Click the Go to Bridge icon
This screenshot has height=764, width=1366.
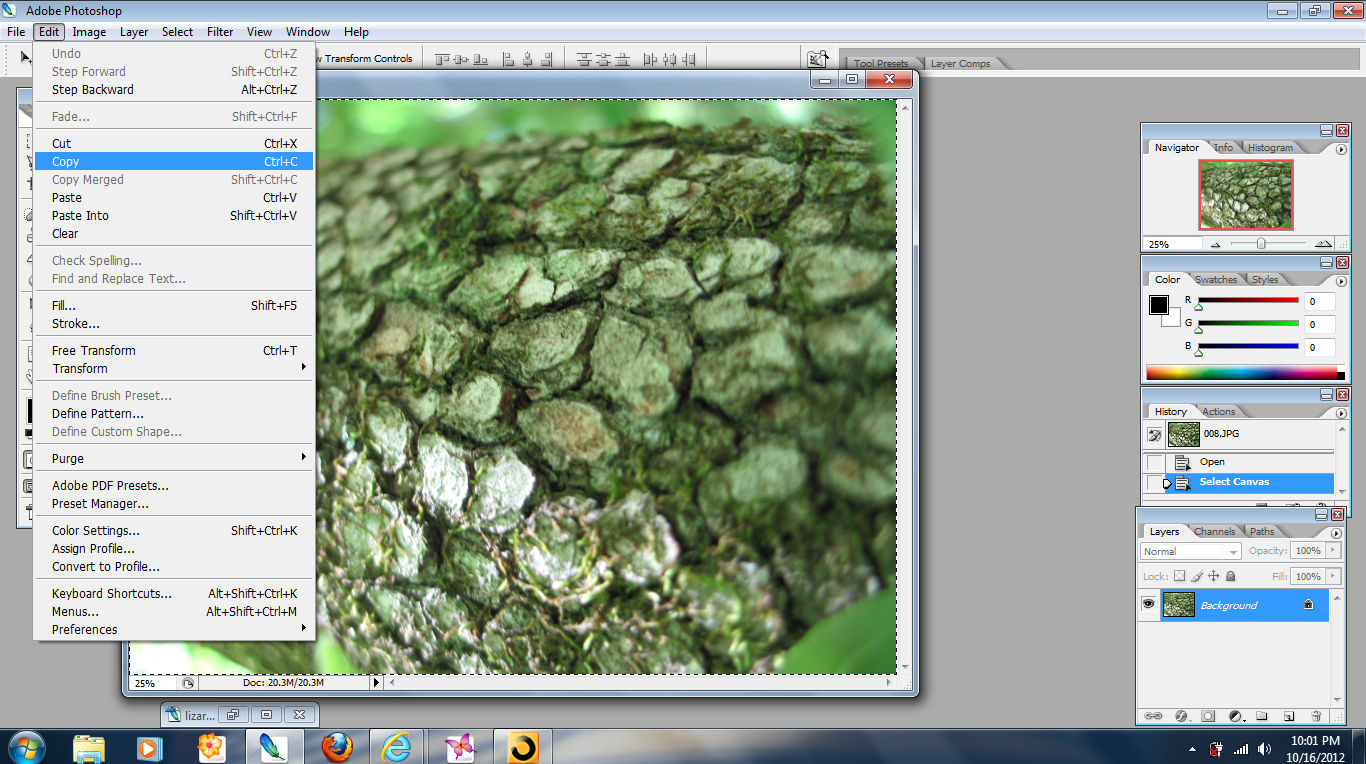818,60
